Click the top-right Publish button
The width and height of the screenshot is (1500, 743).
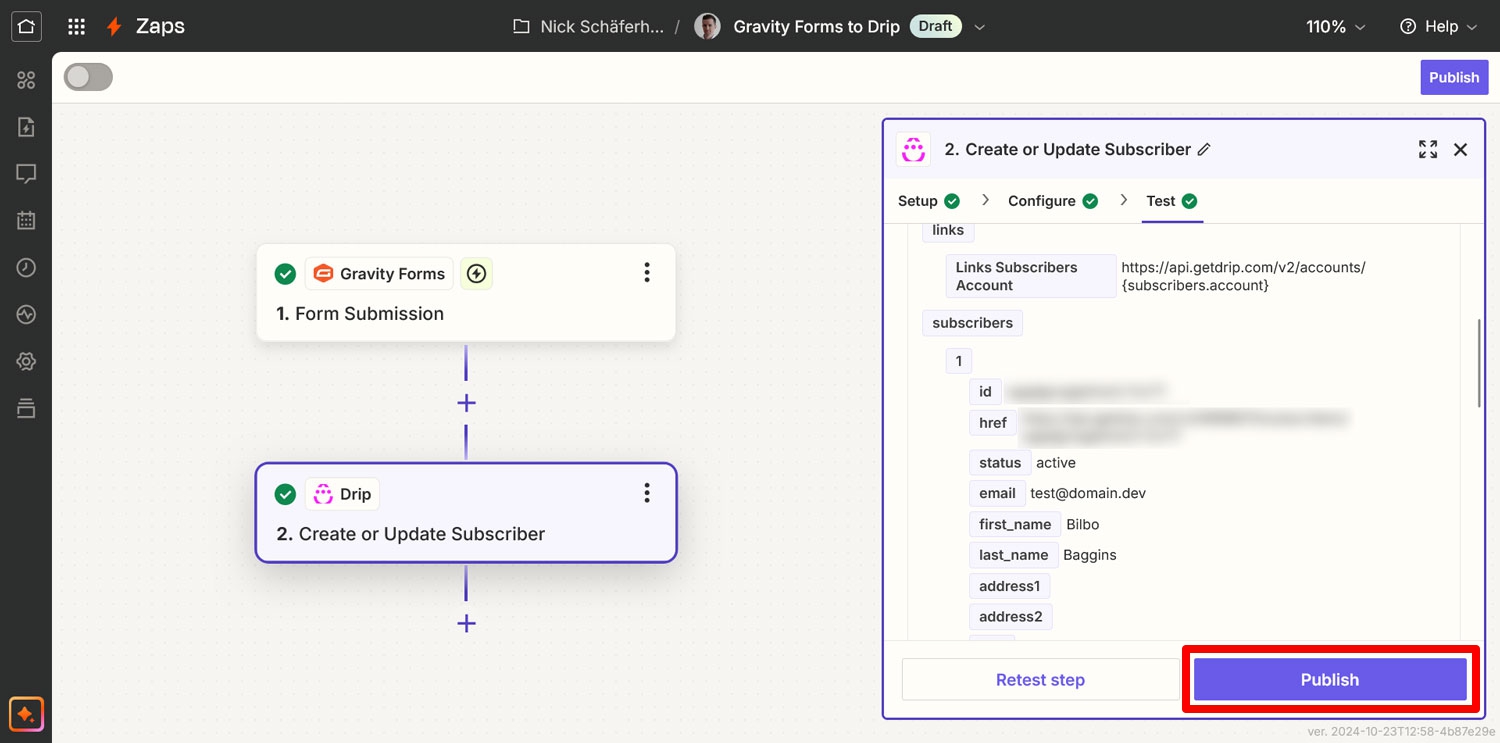[x=1454, y=77]
